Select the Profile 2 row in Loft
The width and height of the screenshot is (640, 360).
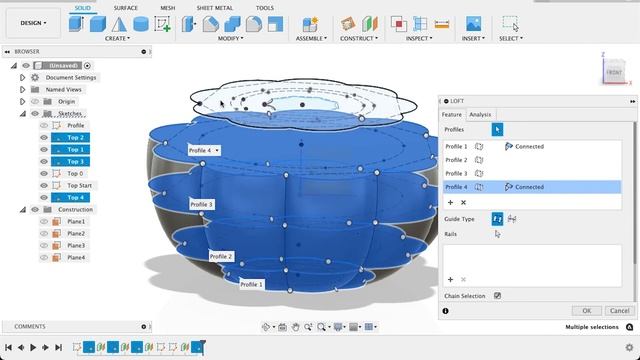click(x=532, y=160)
